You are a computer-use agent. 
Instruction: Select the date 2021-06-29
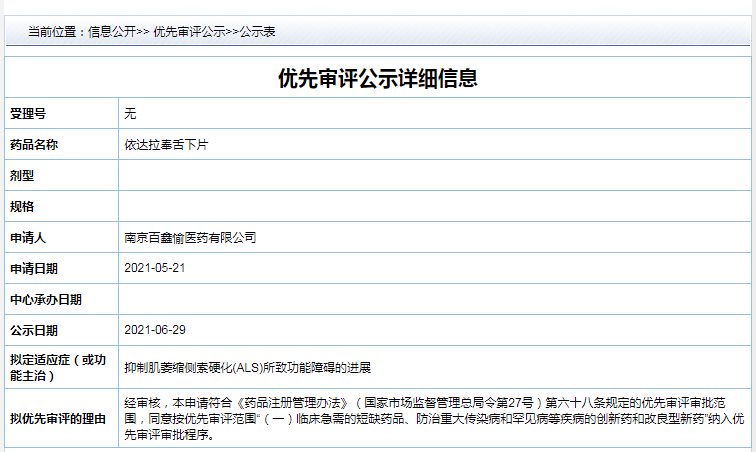[155, 330]
